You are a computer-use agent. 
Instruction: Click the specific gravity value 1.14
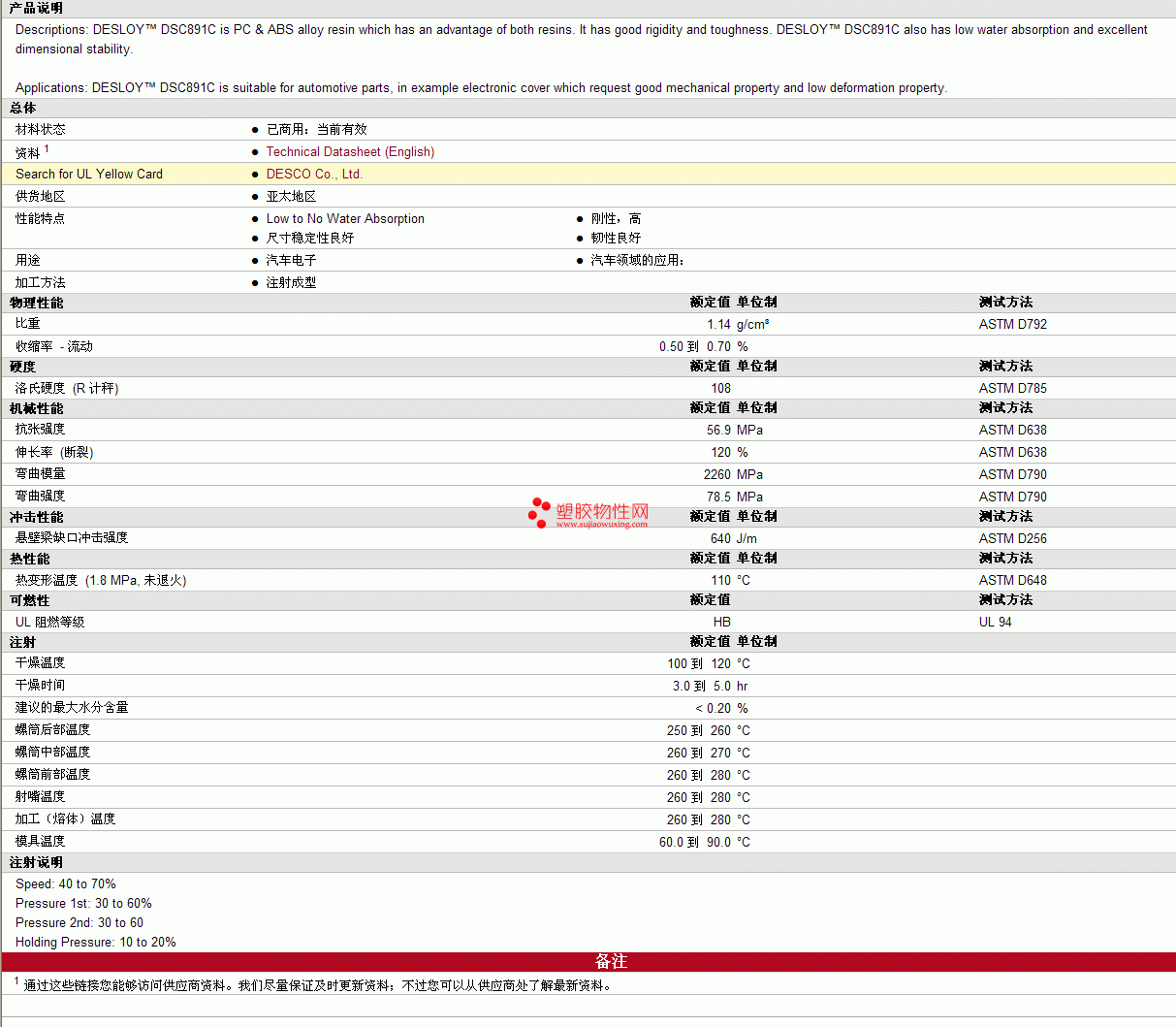(718, 324)
